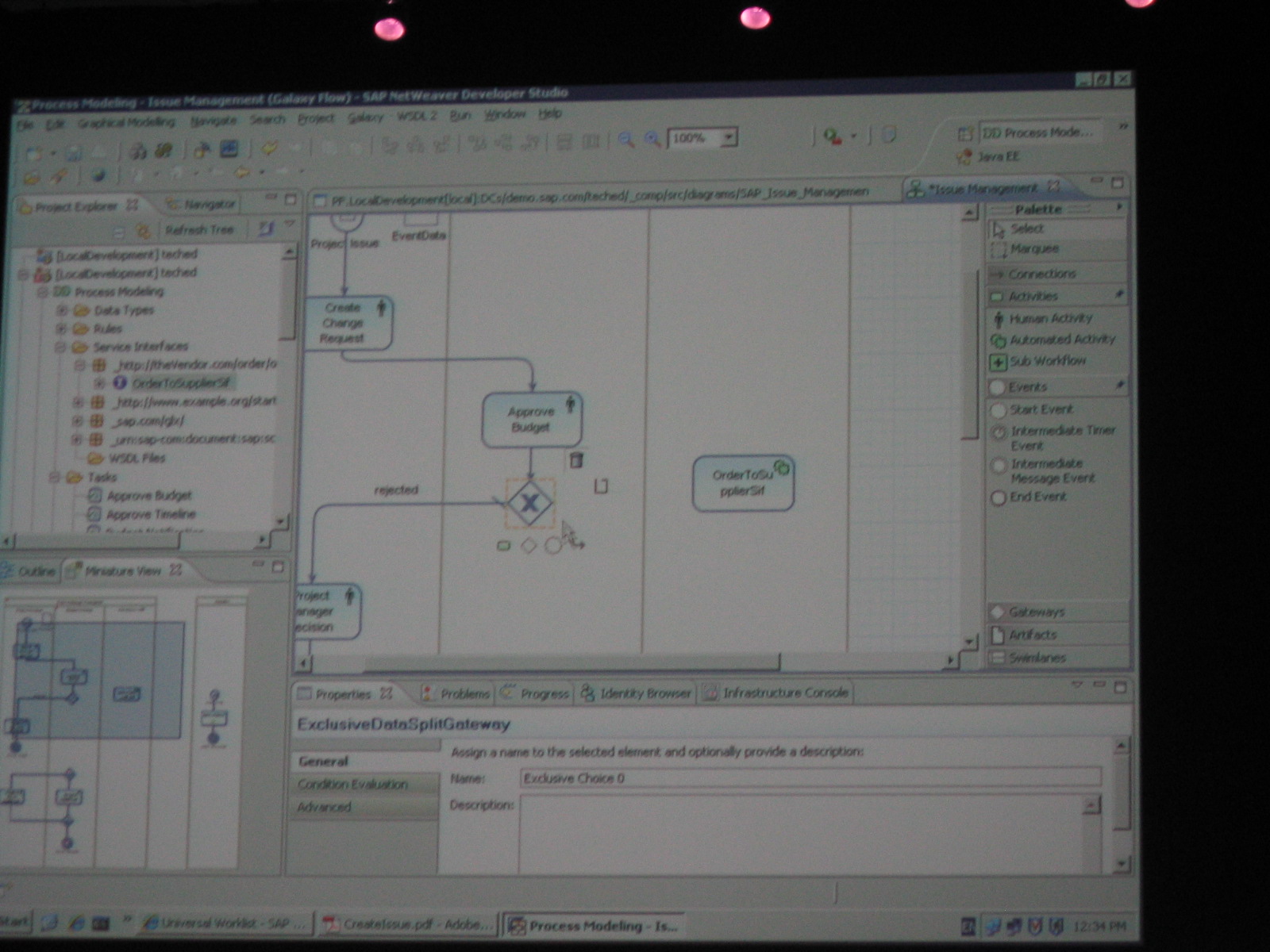The image size is (1270, 952).
Task: Activate the Marquee tool in Palette
Action: 1026,249
